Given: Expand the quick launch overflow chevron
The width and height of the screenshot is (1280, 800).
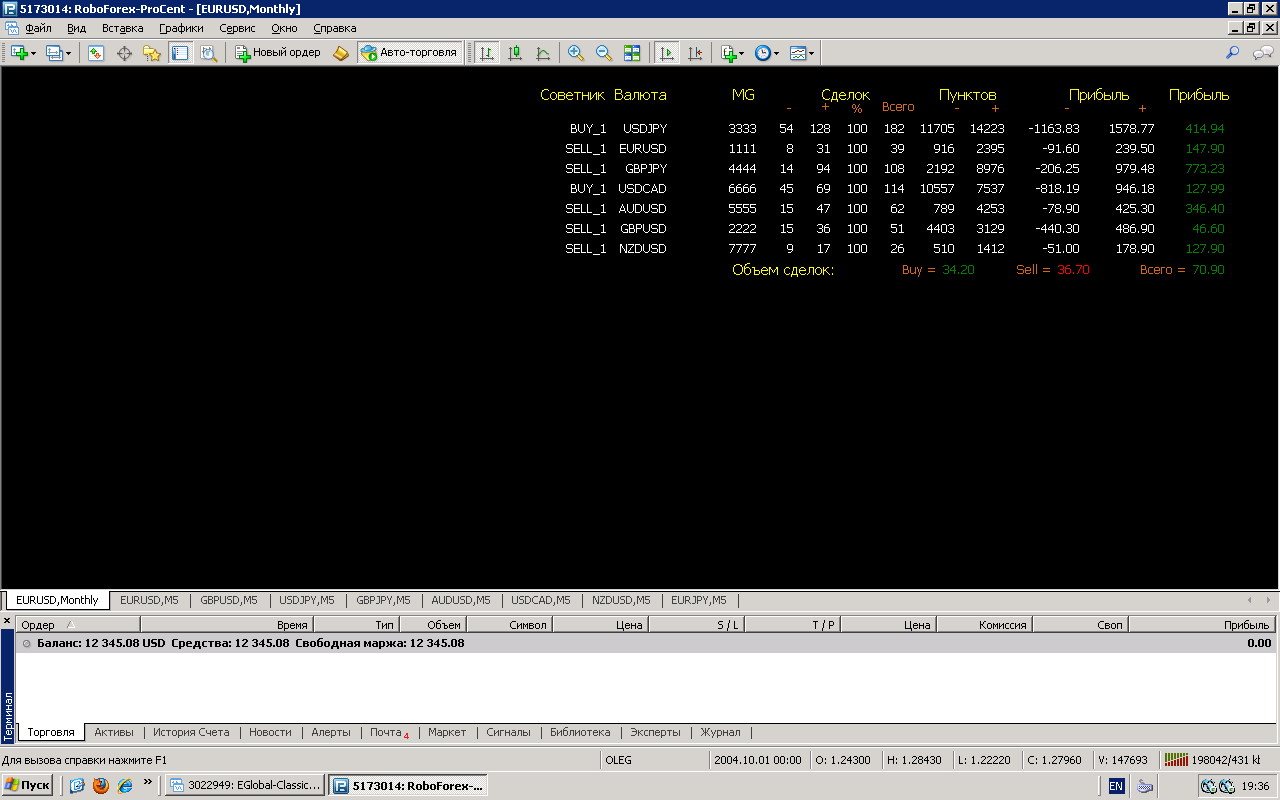Looking at the screenshot, I should click(x=147, y=782).
